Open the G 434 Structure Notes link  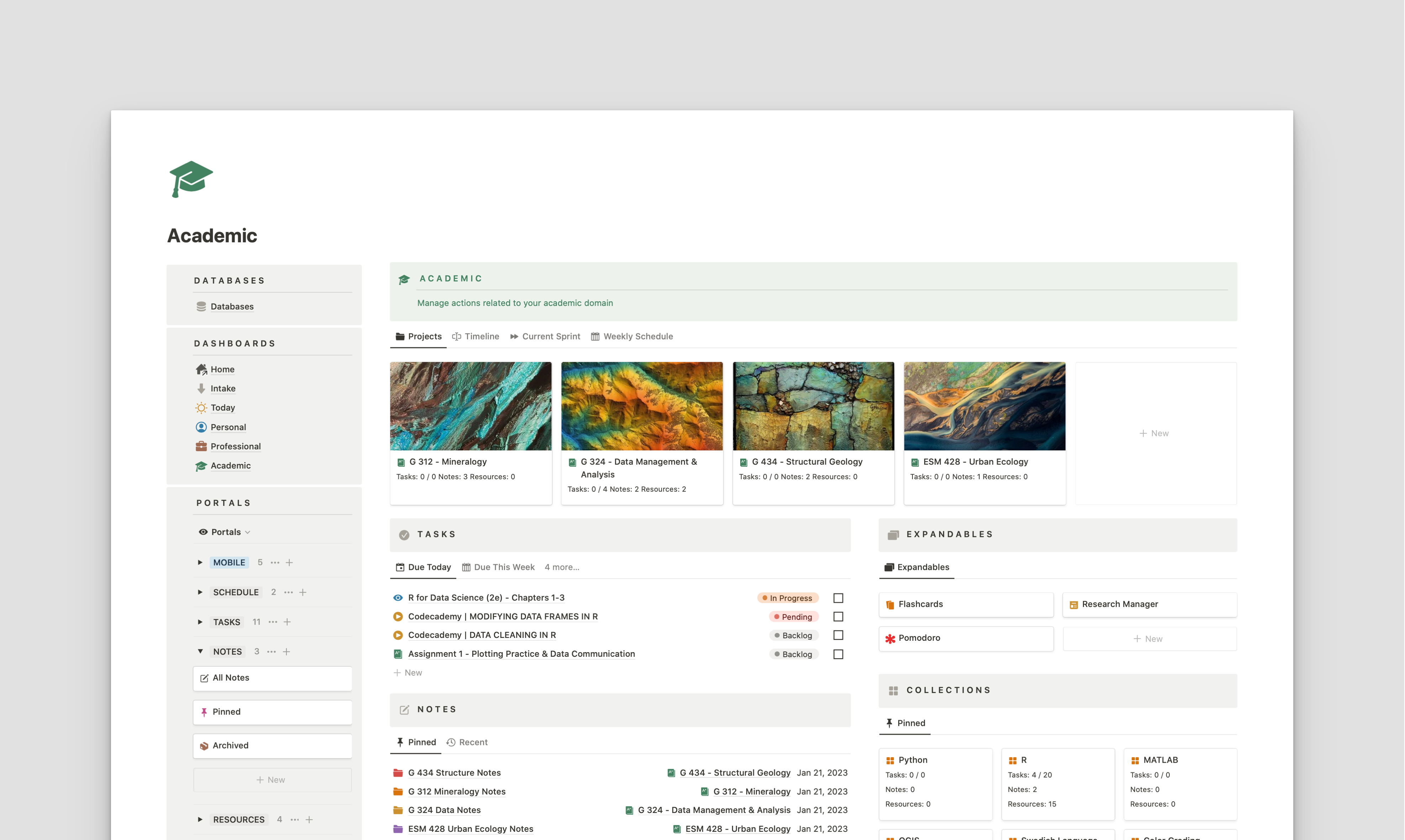454,773
